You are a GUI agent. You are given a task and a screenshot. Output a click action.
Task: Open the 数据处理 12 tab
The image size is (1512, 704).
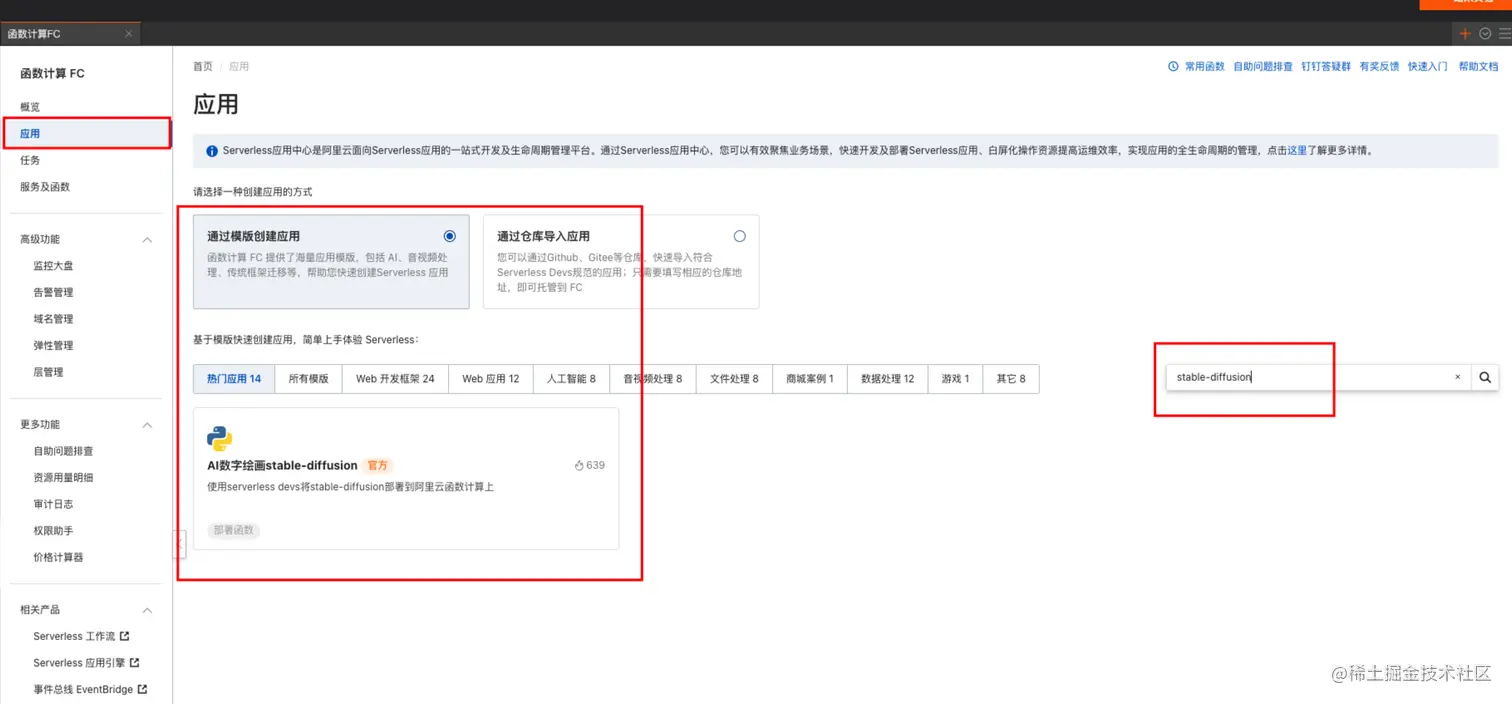pos(888,379)
